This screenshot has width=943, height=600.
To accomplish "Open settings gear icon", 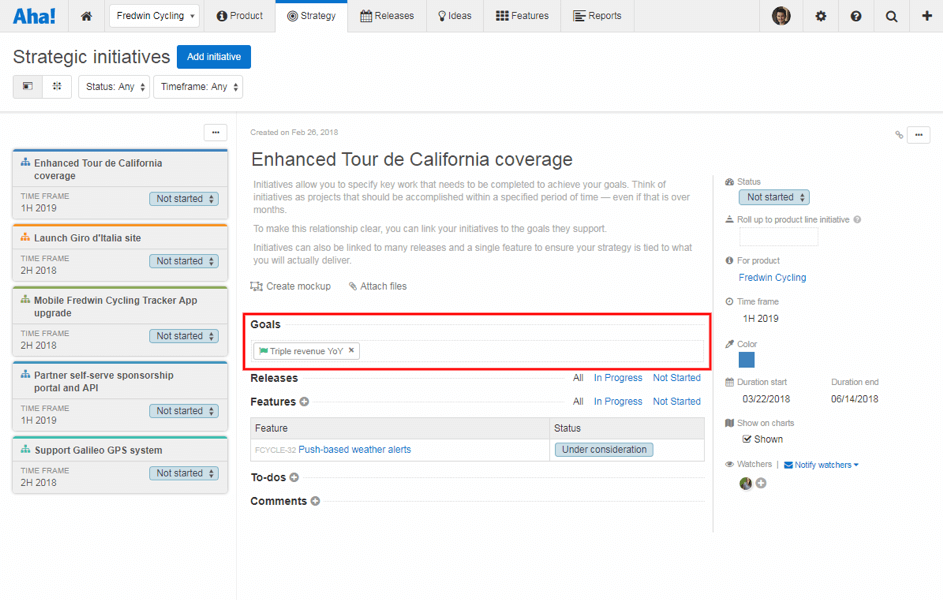I will (x=820, y=16).
